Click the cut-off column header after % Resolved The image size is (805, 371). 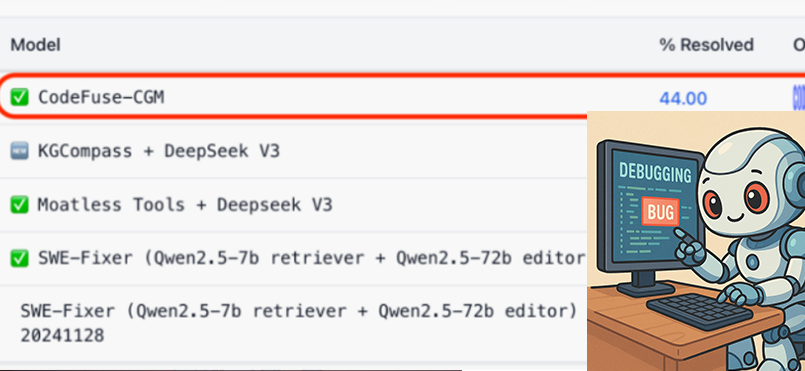(x=799, y=45)
